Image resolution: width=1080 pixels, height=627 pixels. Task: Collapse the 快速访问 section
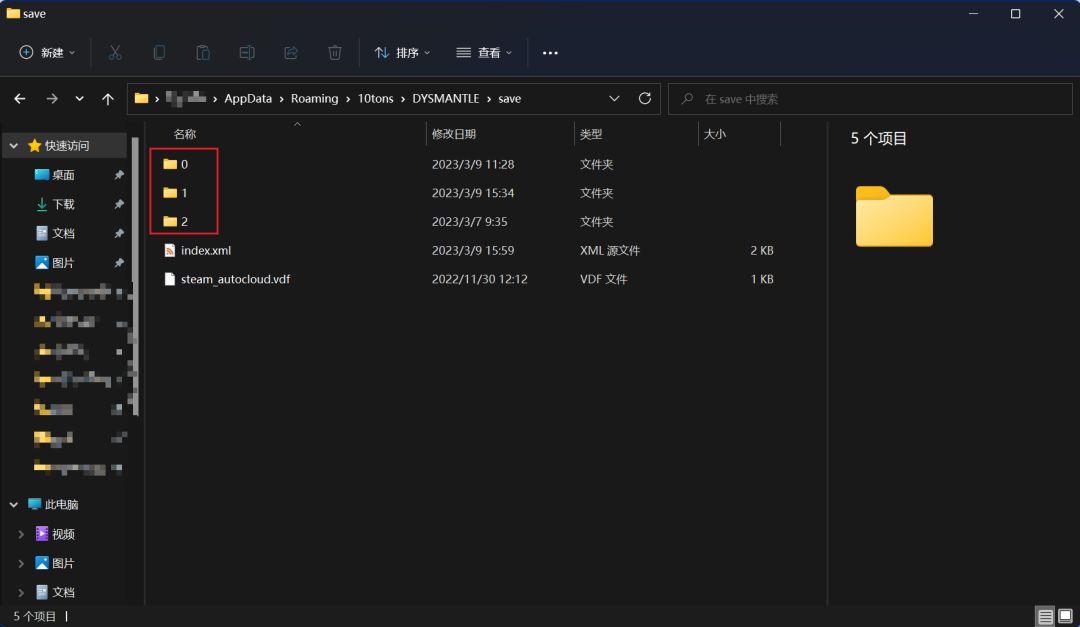[x=14, y=146]
